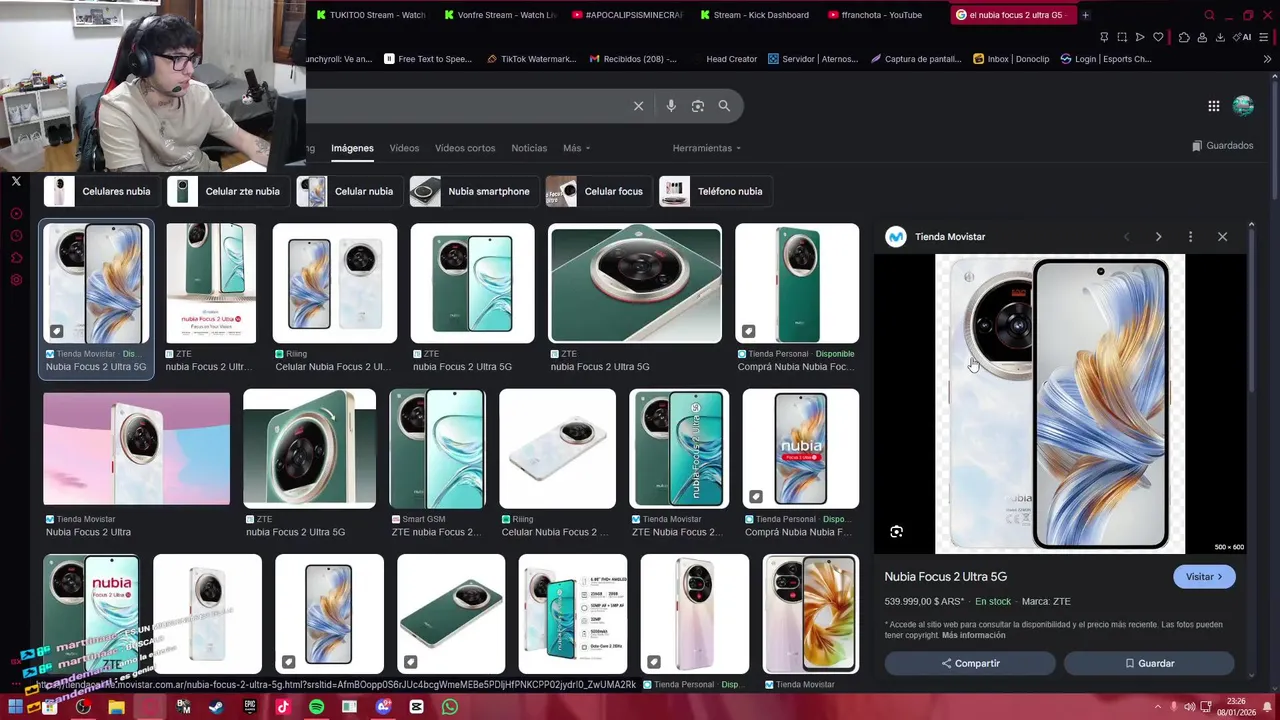This screenshot has height=720, width=1280.
Task: Open the extensions cube icon
Action: click(1184, 37)
